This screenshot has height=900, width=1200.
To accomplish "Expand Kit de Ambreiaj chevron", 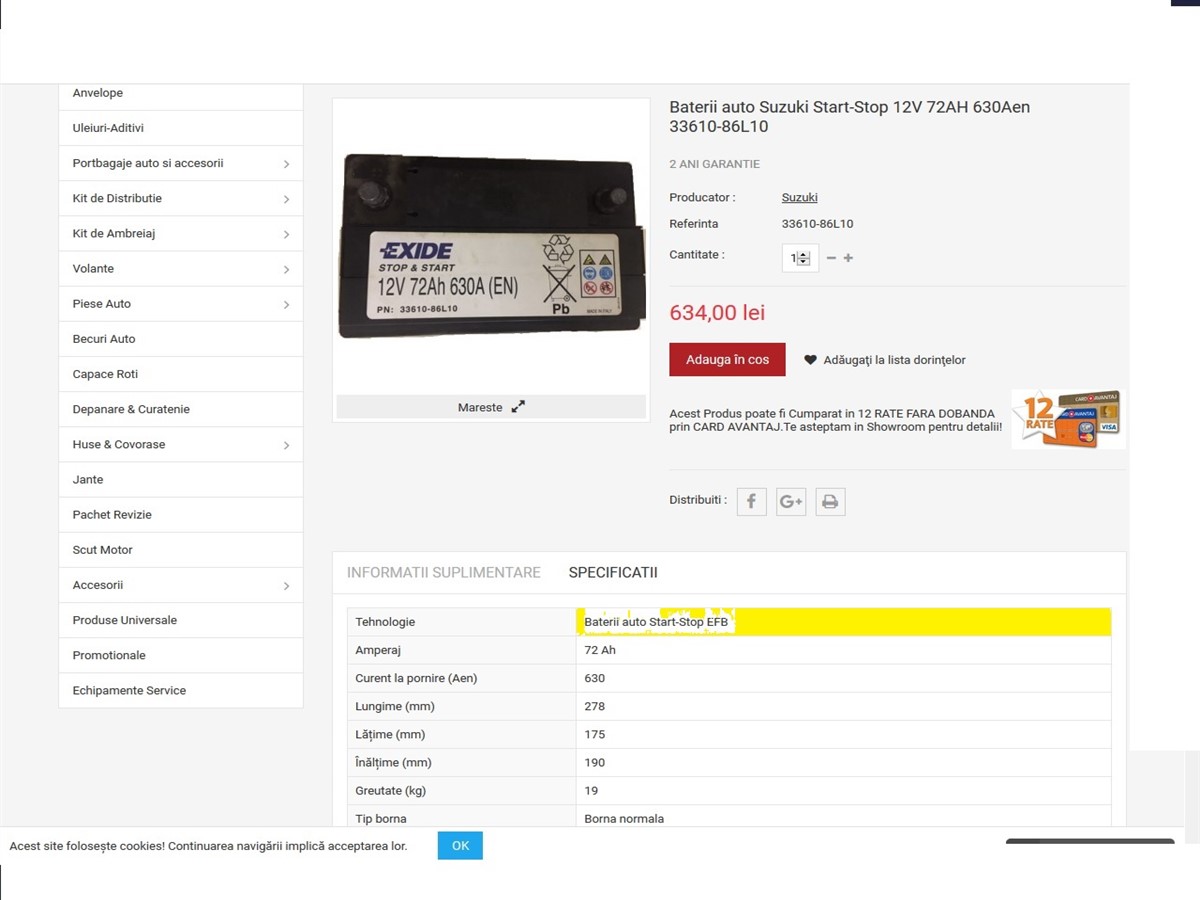I will [286, 234].
